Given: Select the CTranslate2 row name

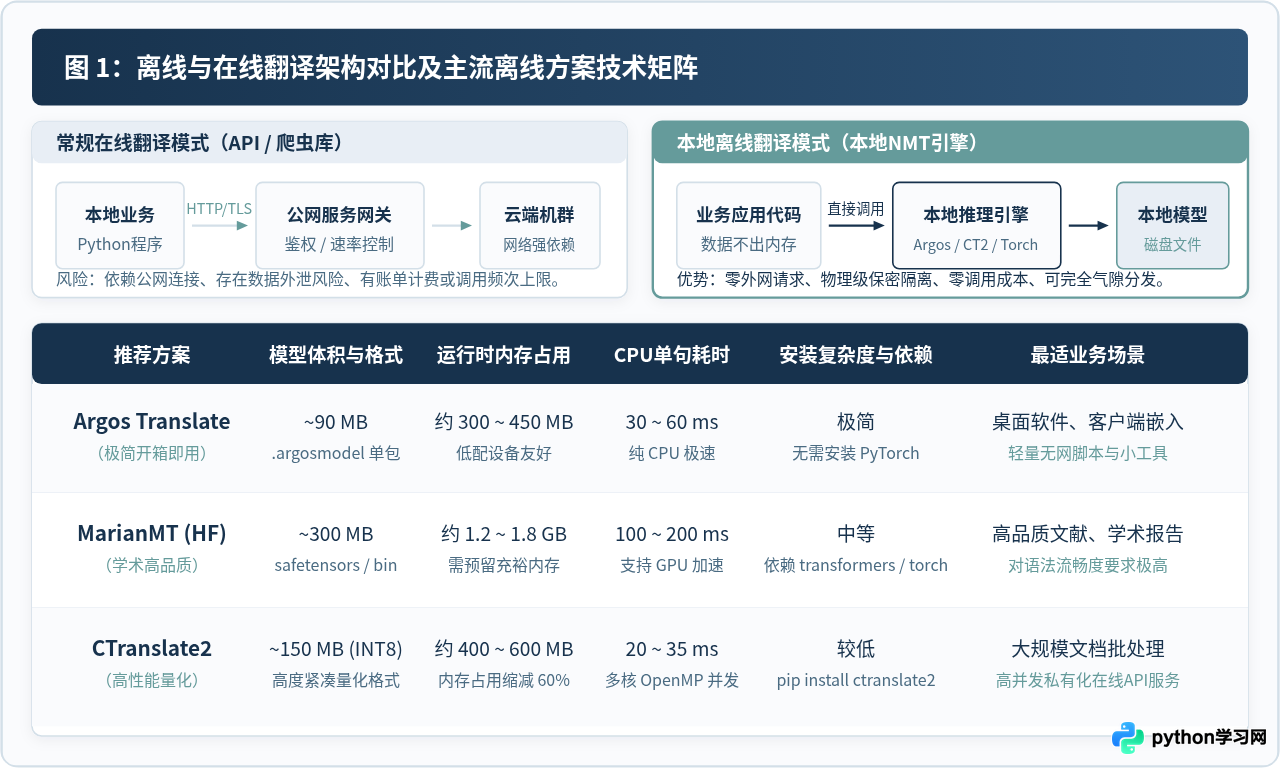Looking at the screenshot, I should (x=152, y=648).
